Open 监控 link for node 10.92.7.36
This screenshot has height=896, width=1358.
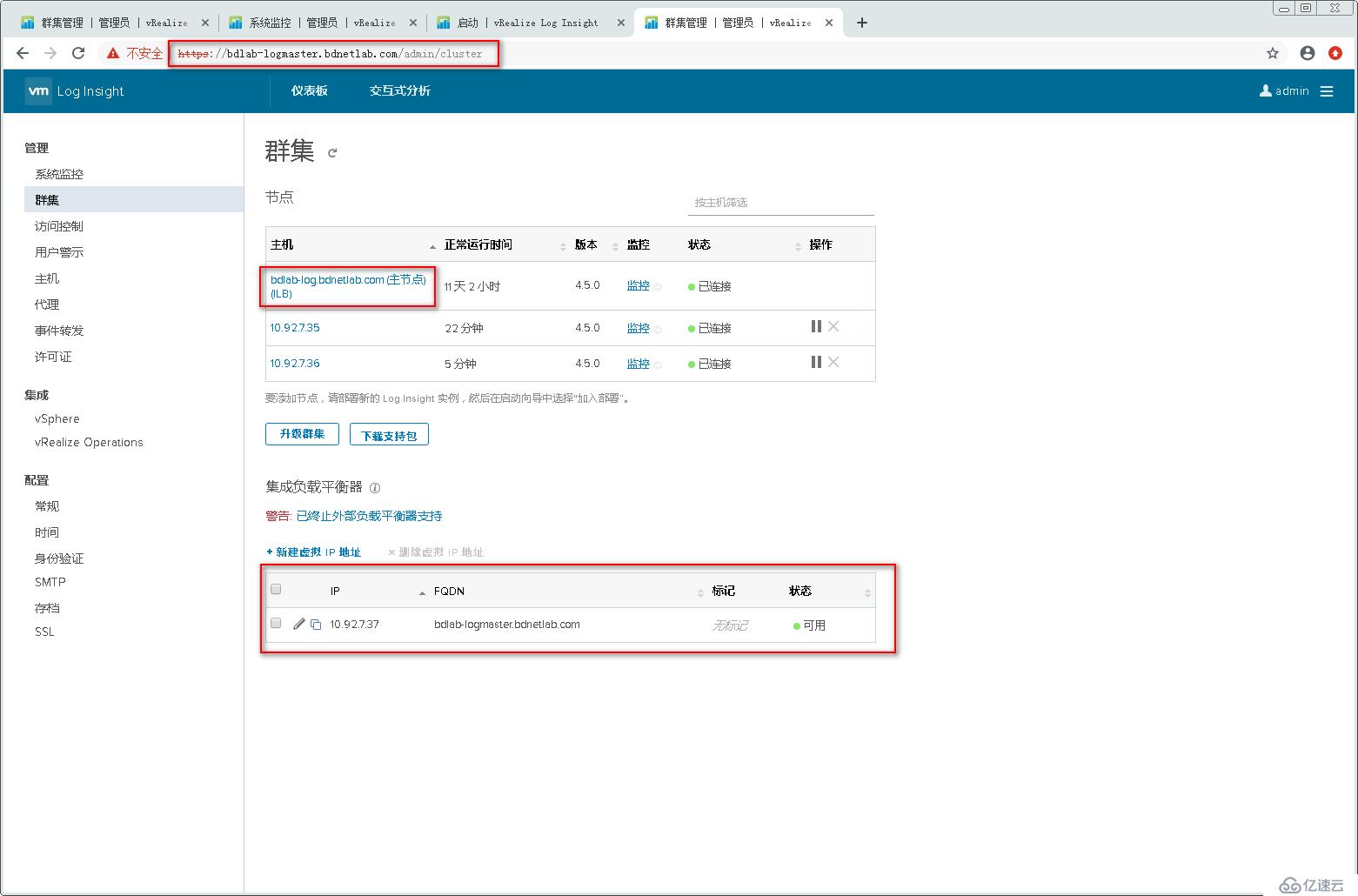(639, 364)
